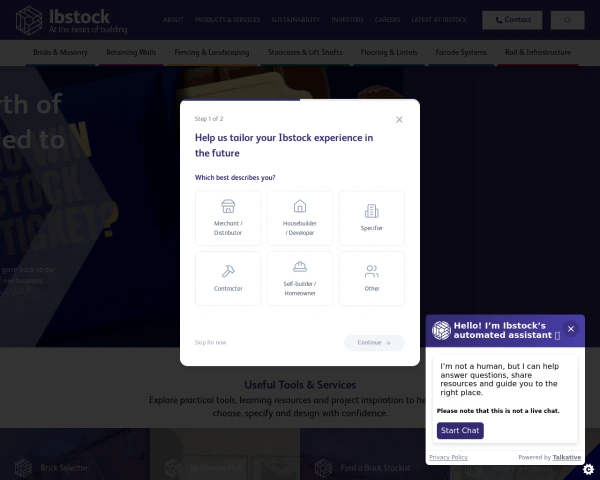Click the Brick Selector tile logo icon
600x480 pixels.
(x=23, y=468)
